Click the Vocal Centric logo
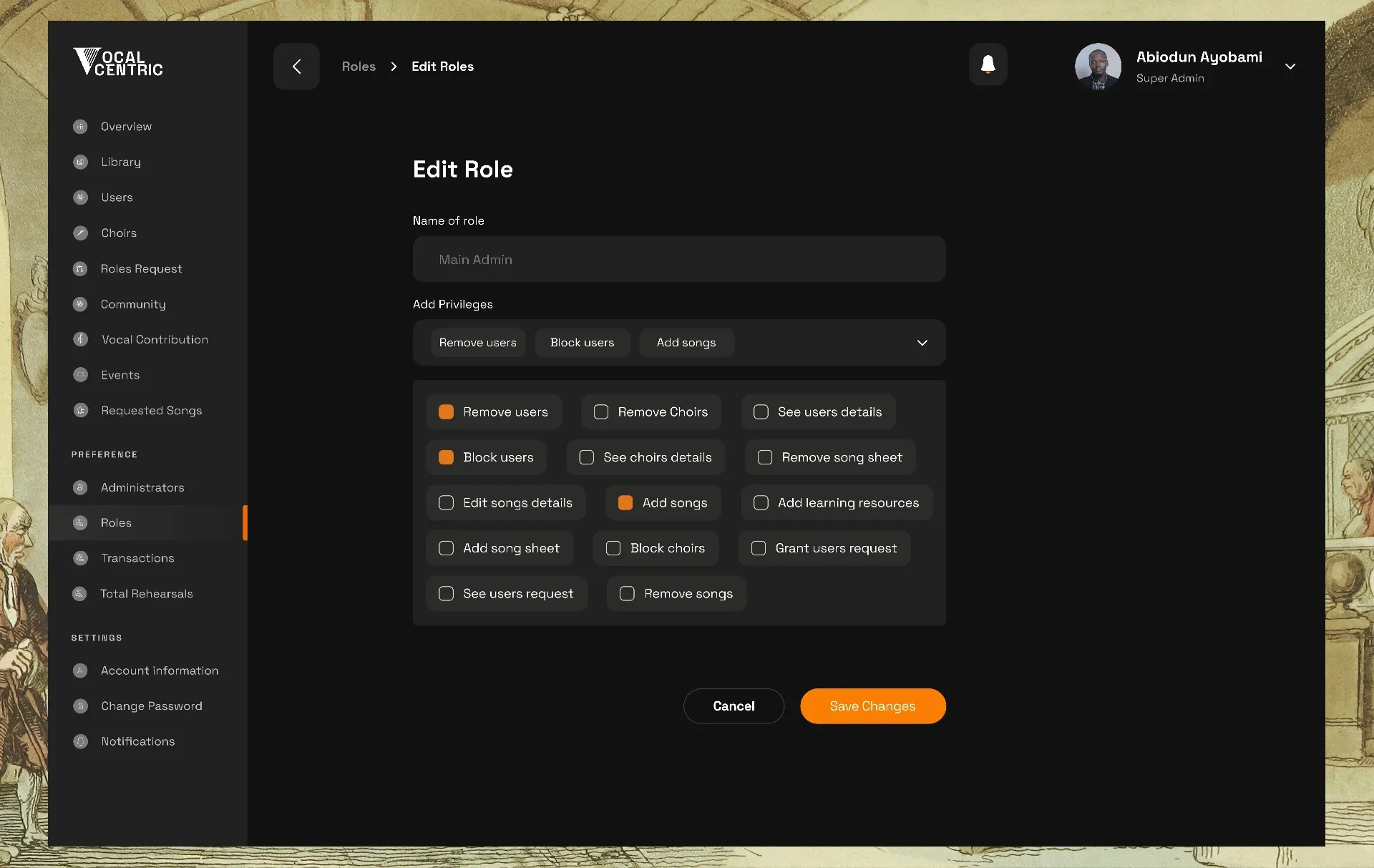The height and width of the screenshot is (868, 1374). 118,62
